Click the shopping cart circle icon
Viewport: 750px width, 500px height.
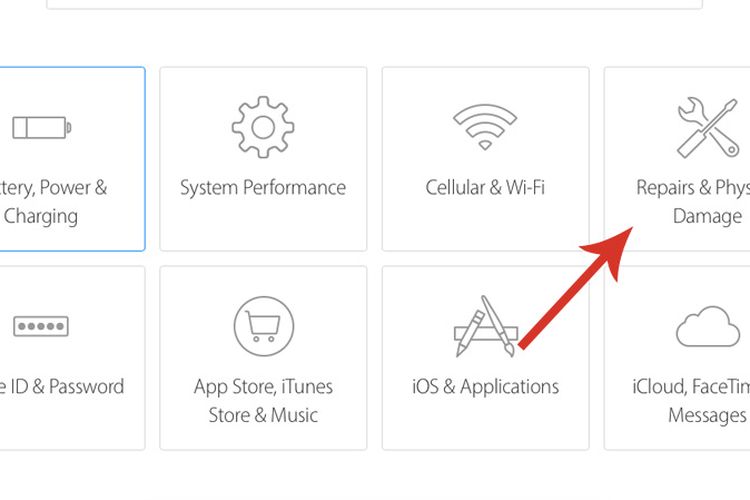click(x=264, y=326)
